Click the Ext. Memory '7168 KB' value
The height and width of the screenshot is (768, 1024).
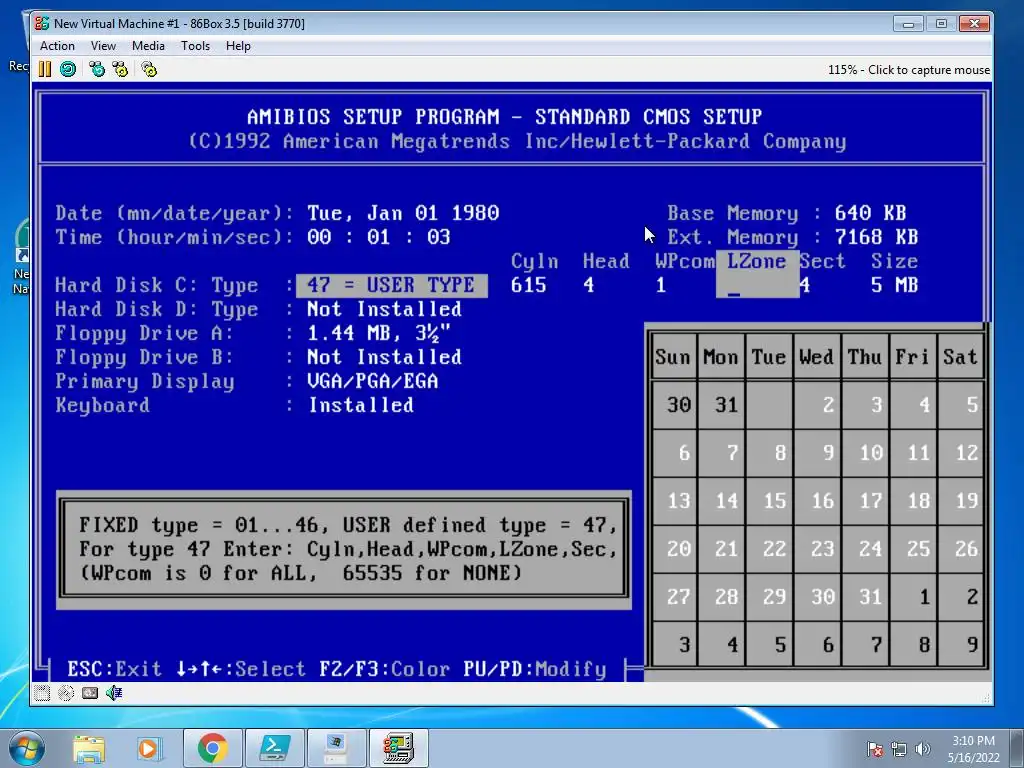tap(876, 237)
